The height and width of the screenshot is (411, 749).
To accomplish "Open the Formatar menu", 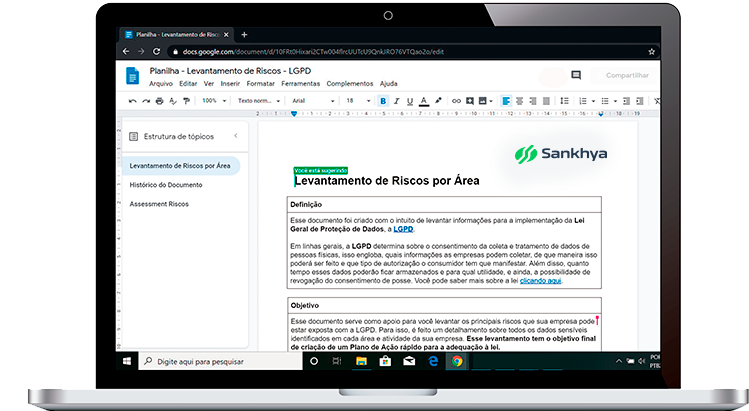I will pyautogui.click(x=260, y=84).
